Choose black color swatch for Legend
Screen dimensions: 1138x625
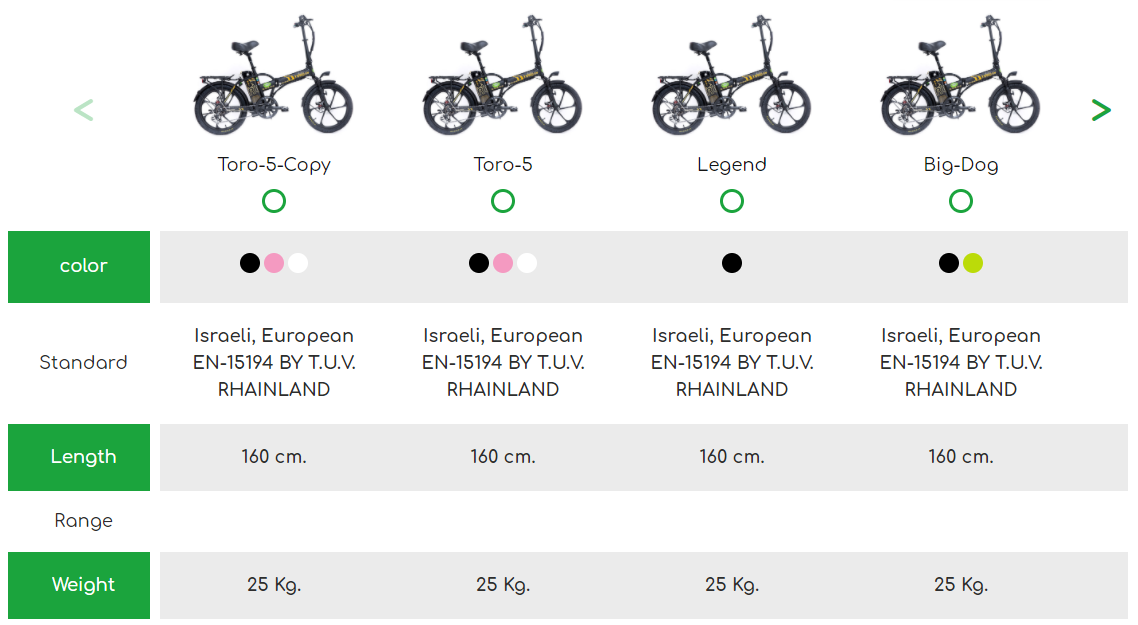732,263
